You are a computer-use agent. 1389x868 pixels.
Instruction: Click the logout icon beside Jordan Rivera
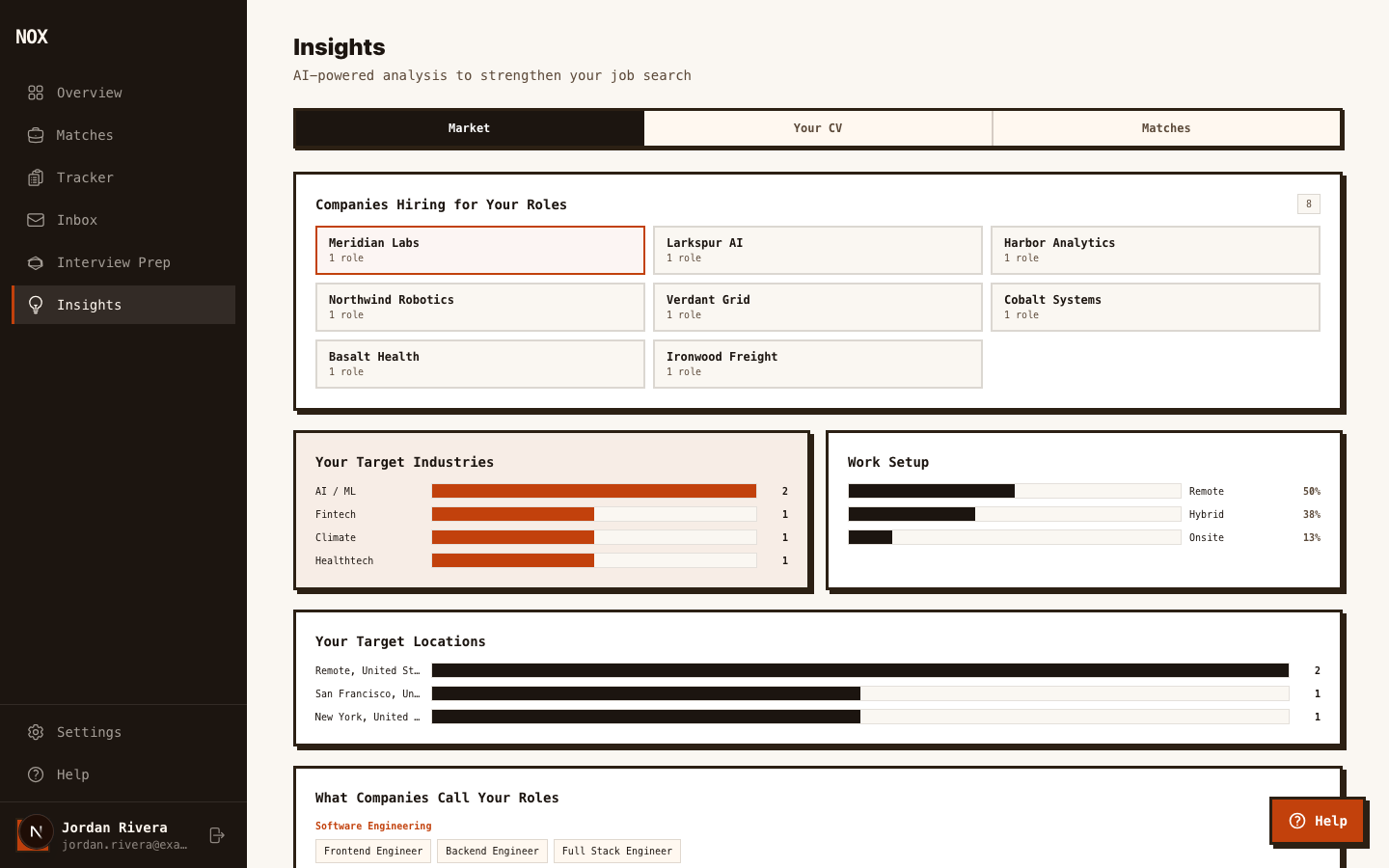(217, 835)
